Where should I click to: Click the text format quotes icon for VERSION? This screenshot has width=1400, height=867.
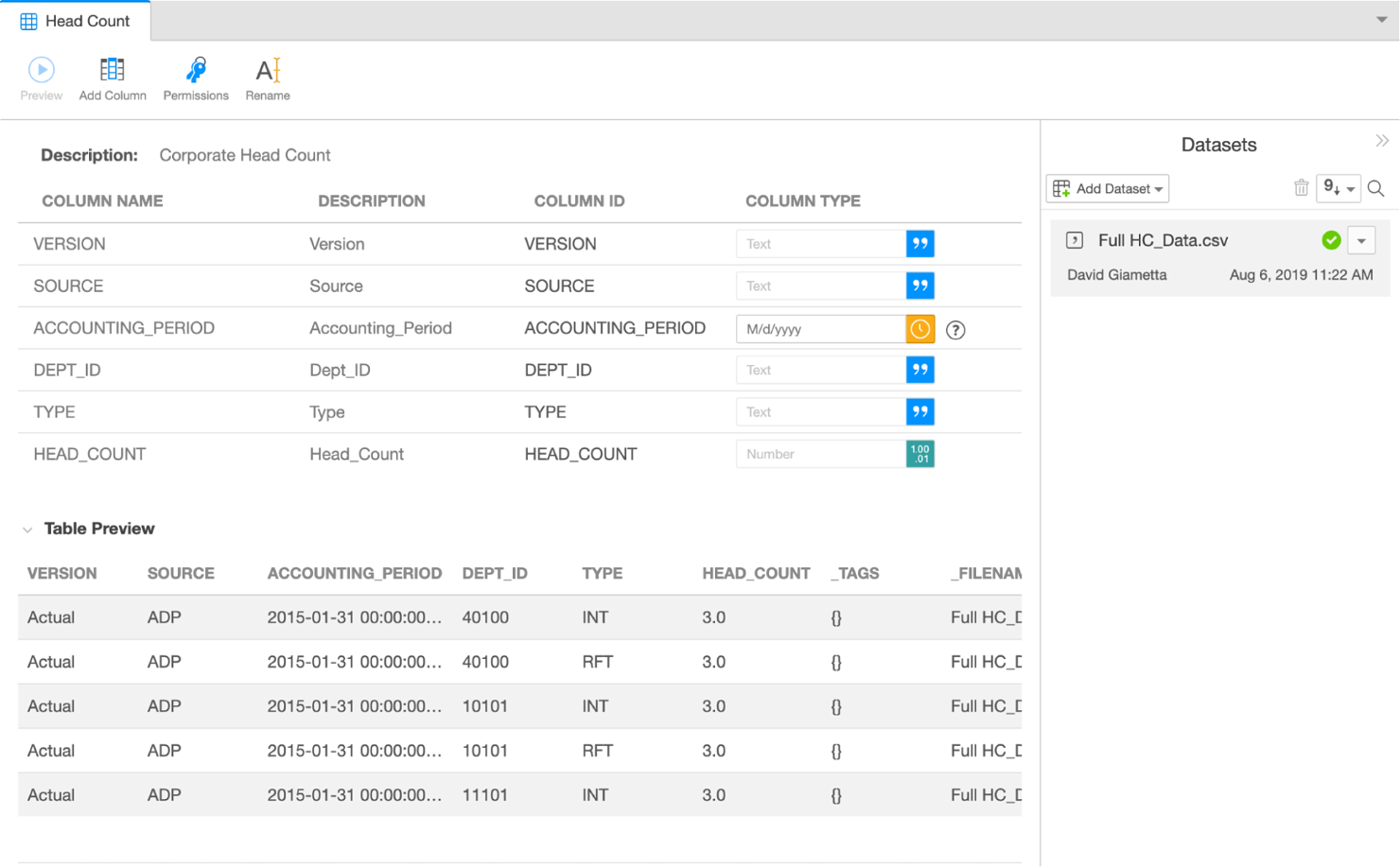919,243
